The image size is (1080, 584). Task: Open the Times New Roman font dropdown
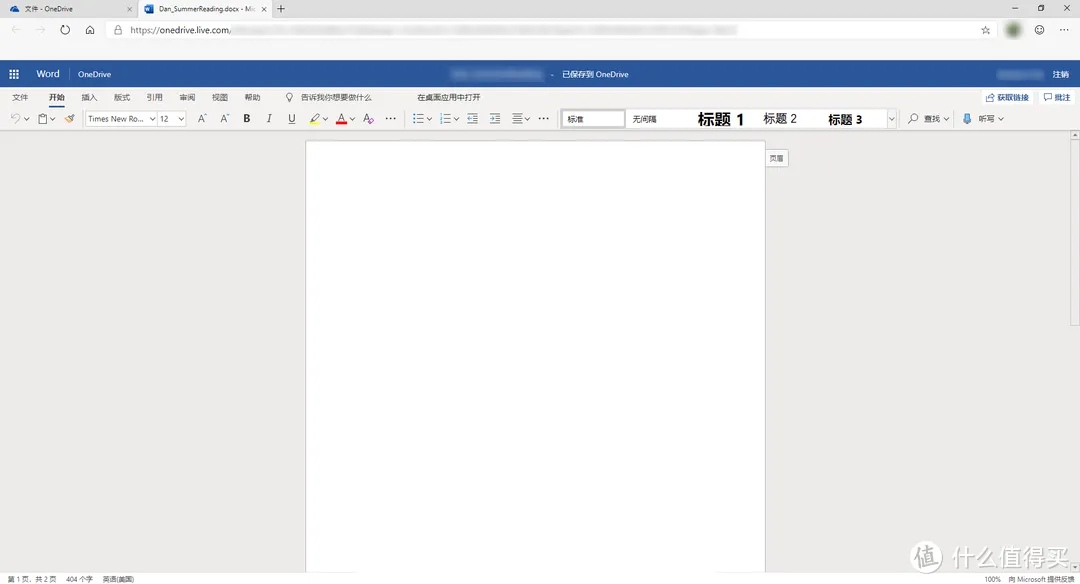[120, 119]
